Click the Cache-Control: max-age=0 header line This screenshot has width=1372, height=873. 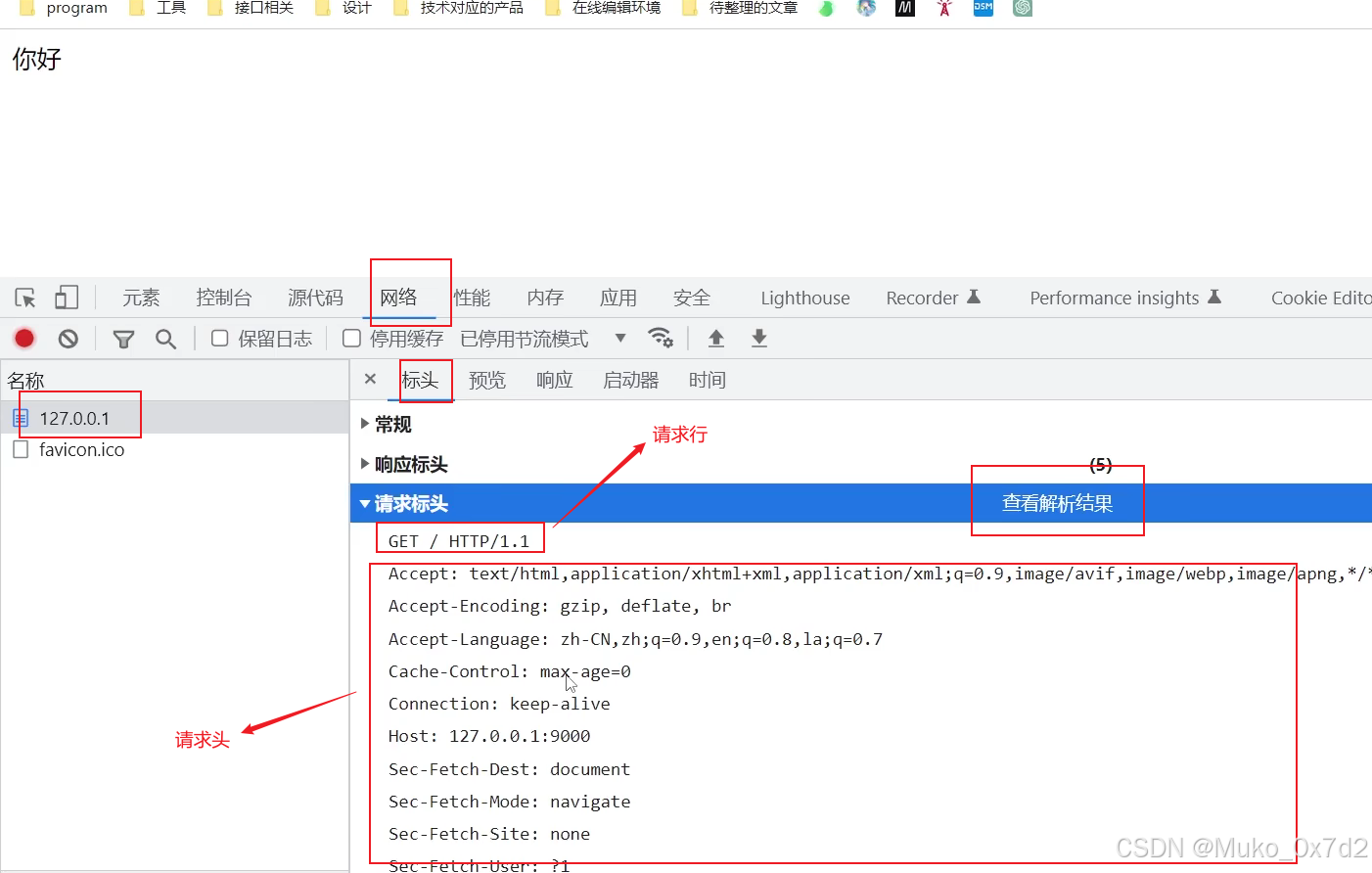pyautogui.click(x=509, y=671)
